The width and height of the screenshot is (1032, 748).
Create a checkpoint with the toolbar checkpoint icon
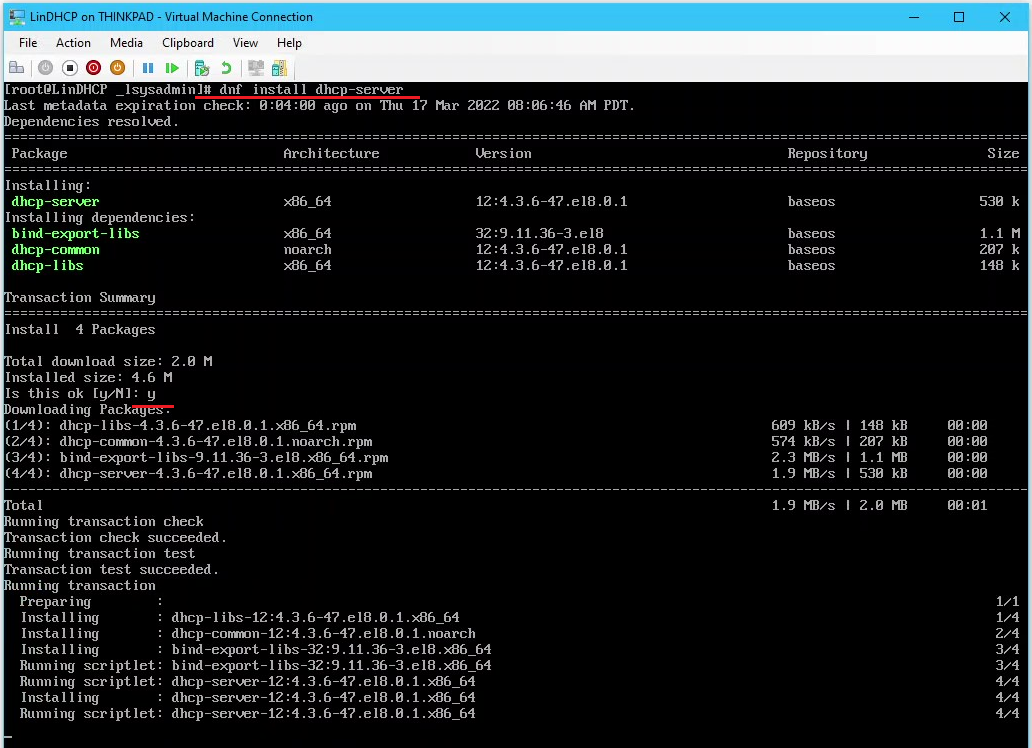(x=202, y=68)
